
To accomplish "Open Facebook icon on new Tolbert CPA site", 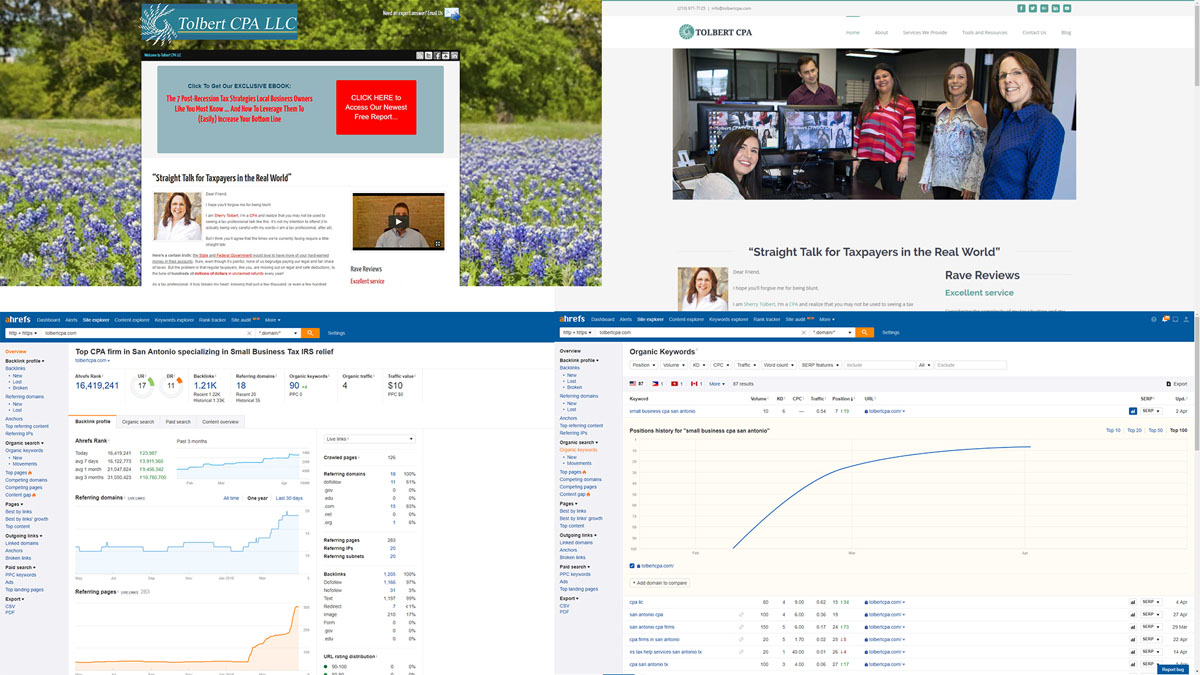I will tap(1021, 8).
